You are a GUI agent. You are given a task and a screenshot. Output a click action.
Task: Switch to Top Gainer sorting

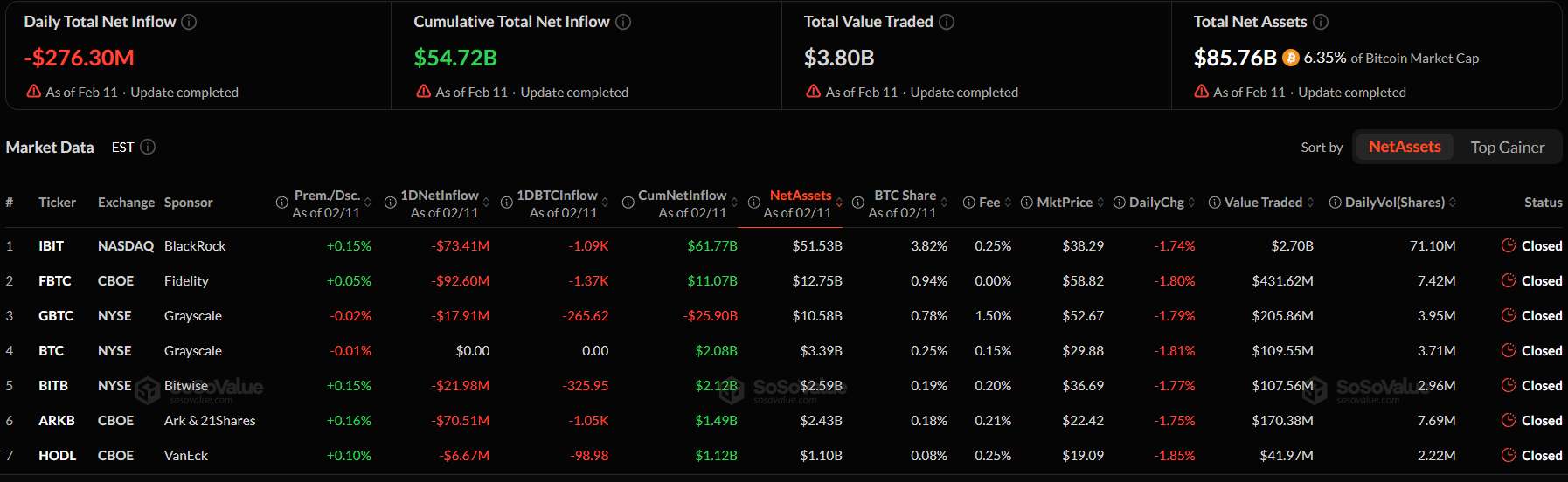(x=1507, y=147)
